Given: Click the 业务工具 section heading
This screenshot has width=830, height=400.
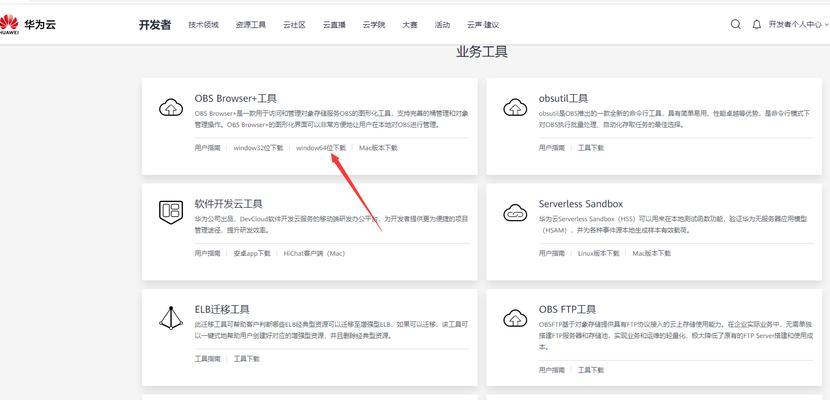Looking at the screenshot, I should tap(482, 52).
